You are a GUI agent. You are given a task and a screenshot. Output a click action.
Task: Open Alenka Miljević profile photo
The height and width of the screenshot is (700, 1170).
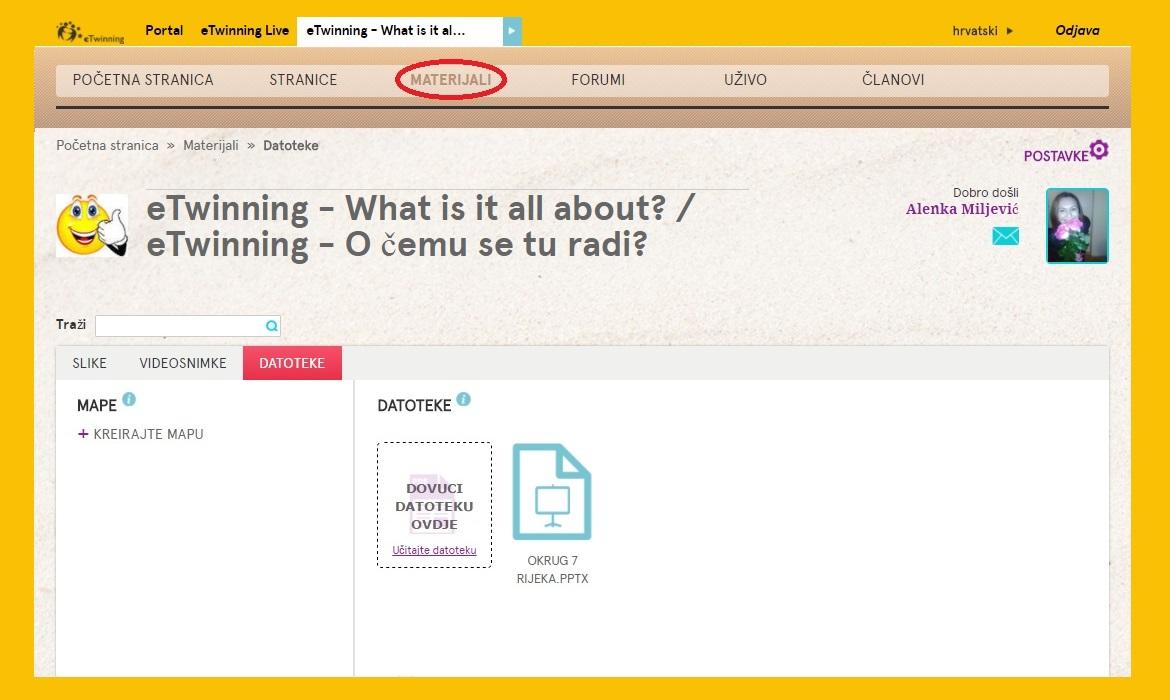coord(1077,226)
